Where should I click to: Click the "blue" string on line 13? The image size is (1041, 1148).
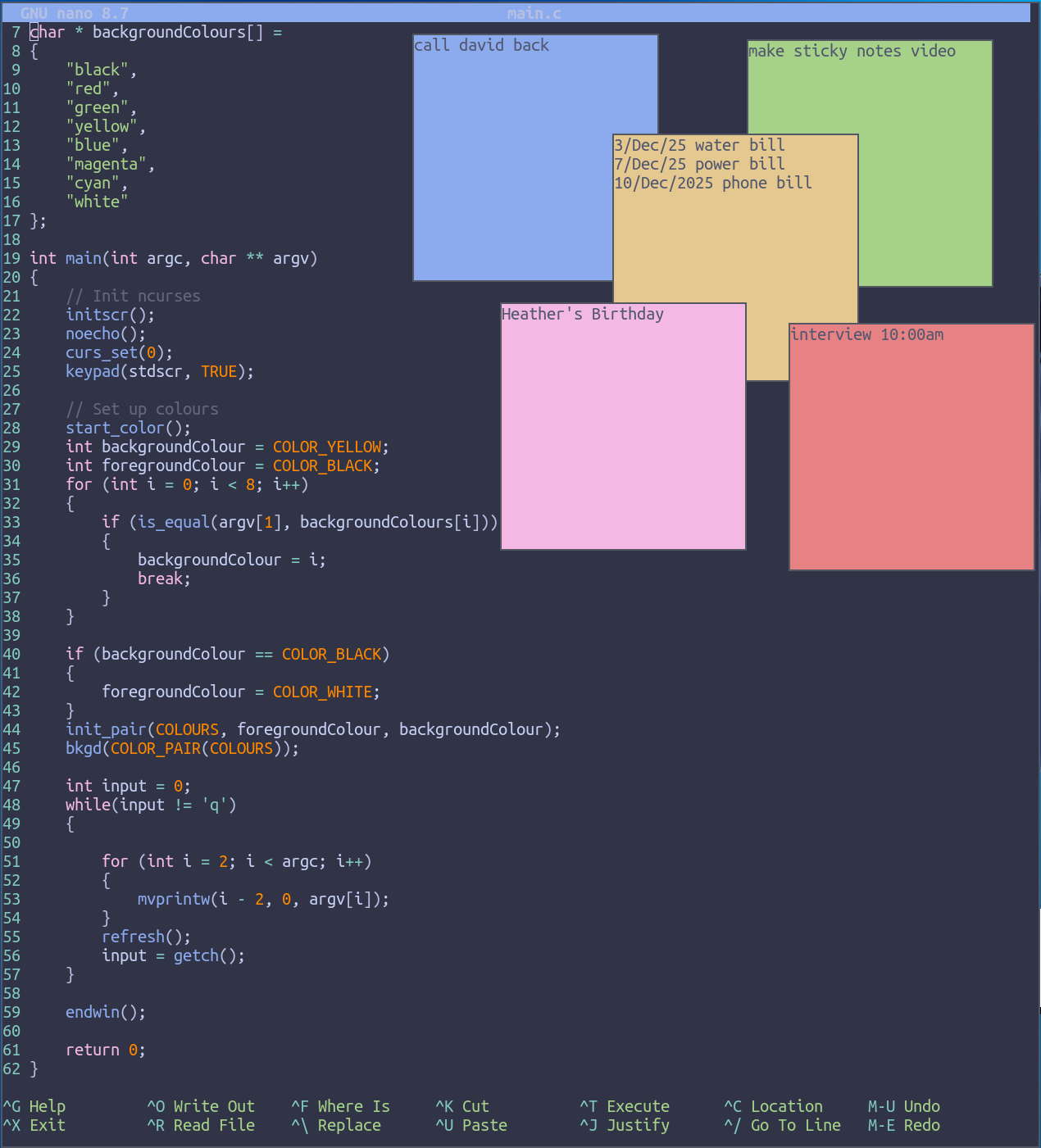(x=93, y=145)
